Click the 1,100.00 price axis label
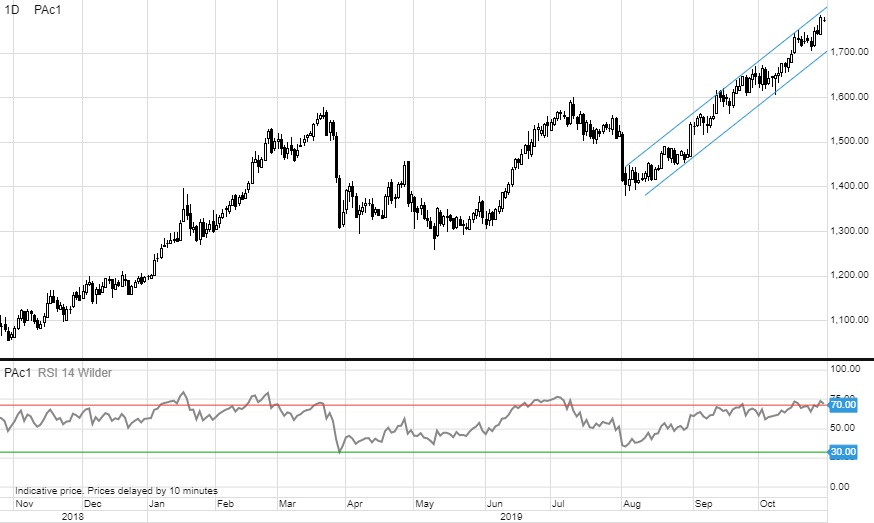 coord(849,319)
